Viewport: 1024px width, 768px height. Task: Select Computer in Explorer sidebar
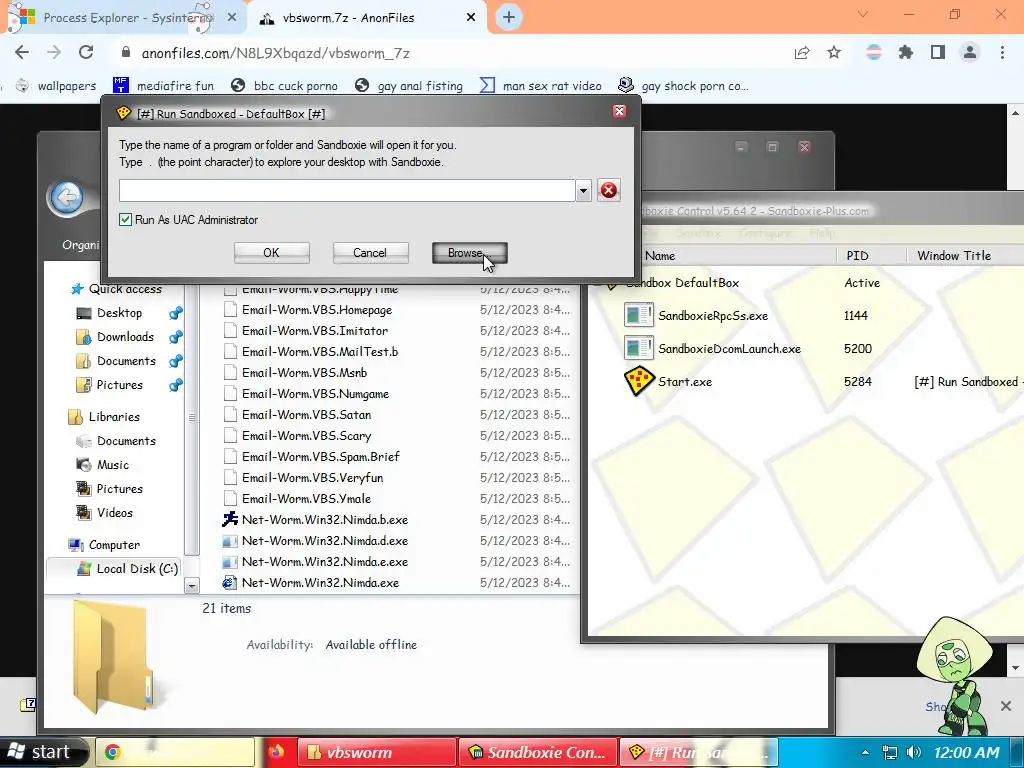(104, 545)
